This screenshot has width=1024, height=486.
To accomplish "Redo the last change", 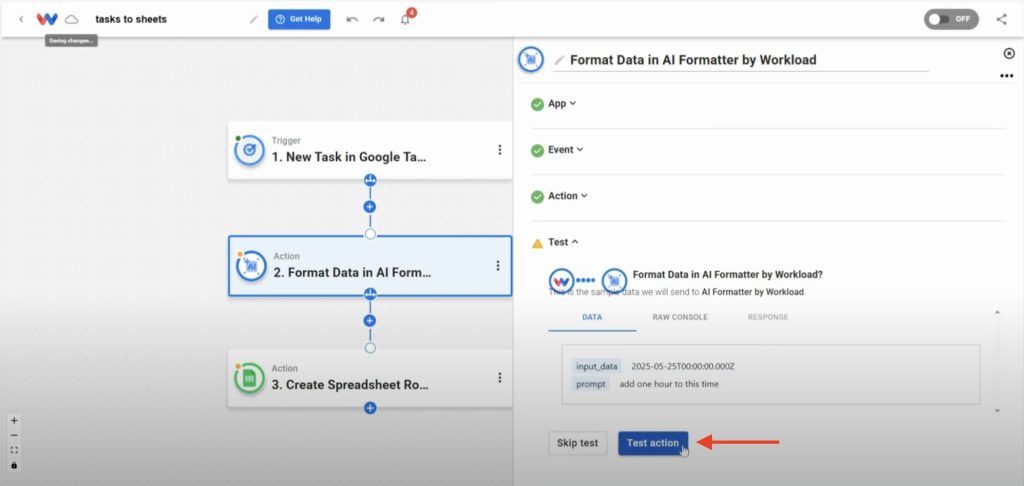I will click(378, 20).
